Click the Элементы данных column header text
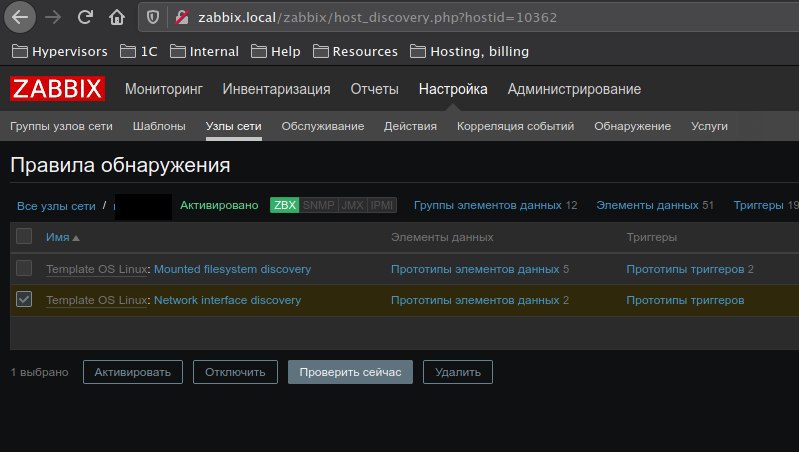 [x=442, y=237]
